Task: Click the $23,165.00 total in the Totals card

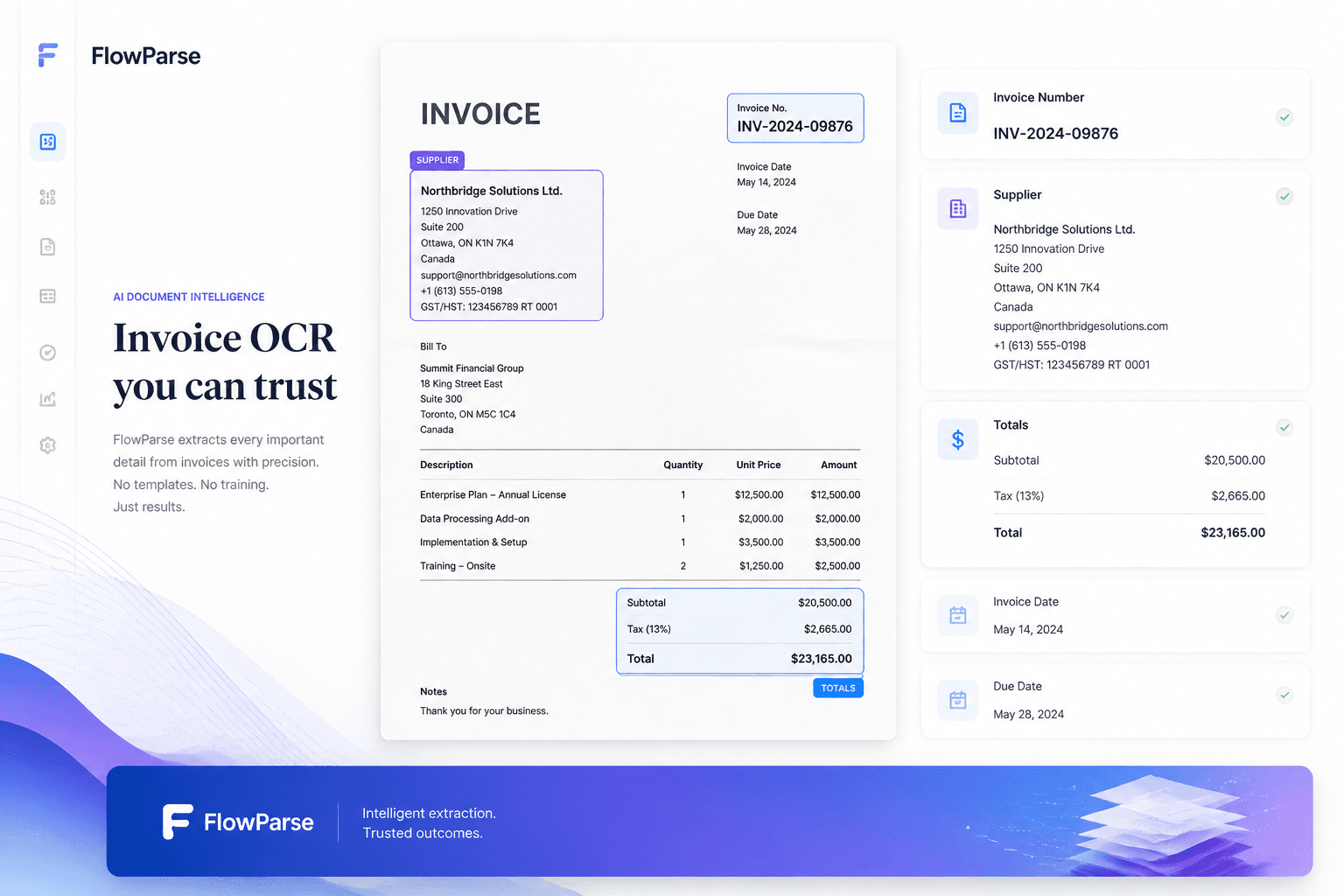Action: 1233,533
